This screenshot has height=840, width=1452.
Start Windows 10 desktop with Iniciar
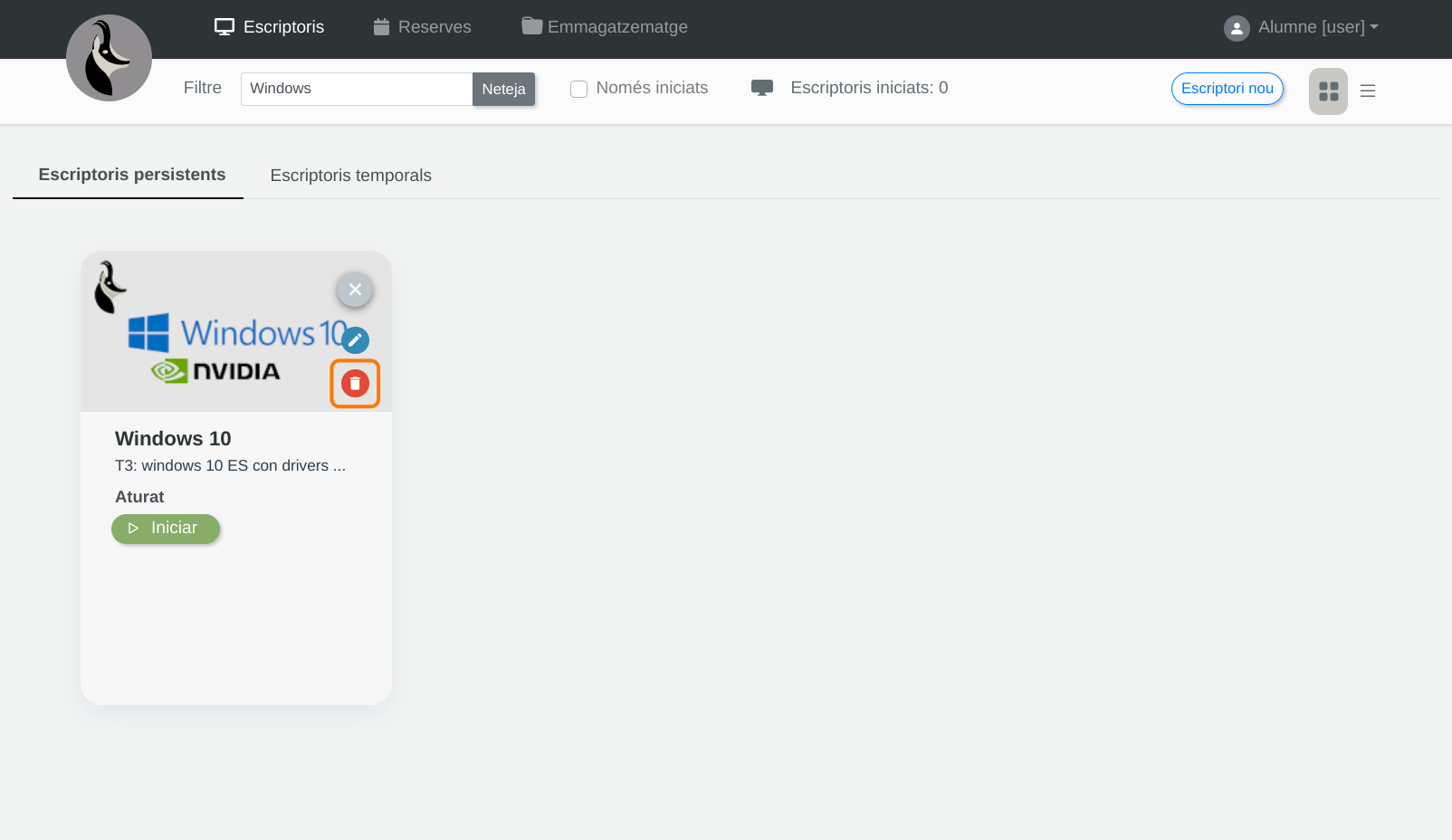point(166,529)
